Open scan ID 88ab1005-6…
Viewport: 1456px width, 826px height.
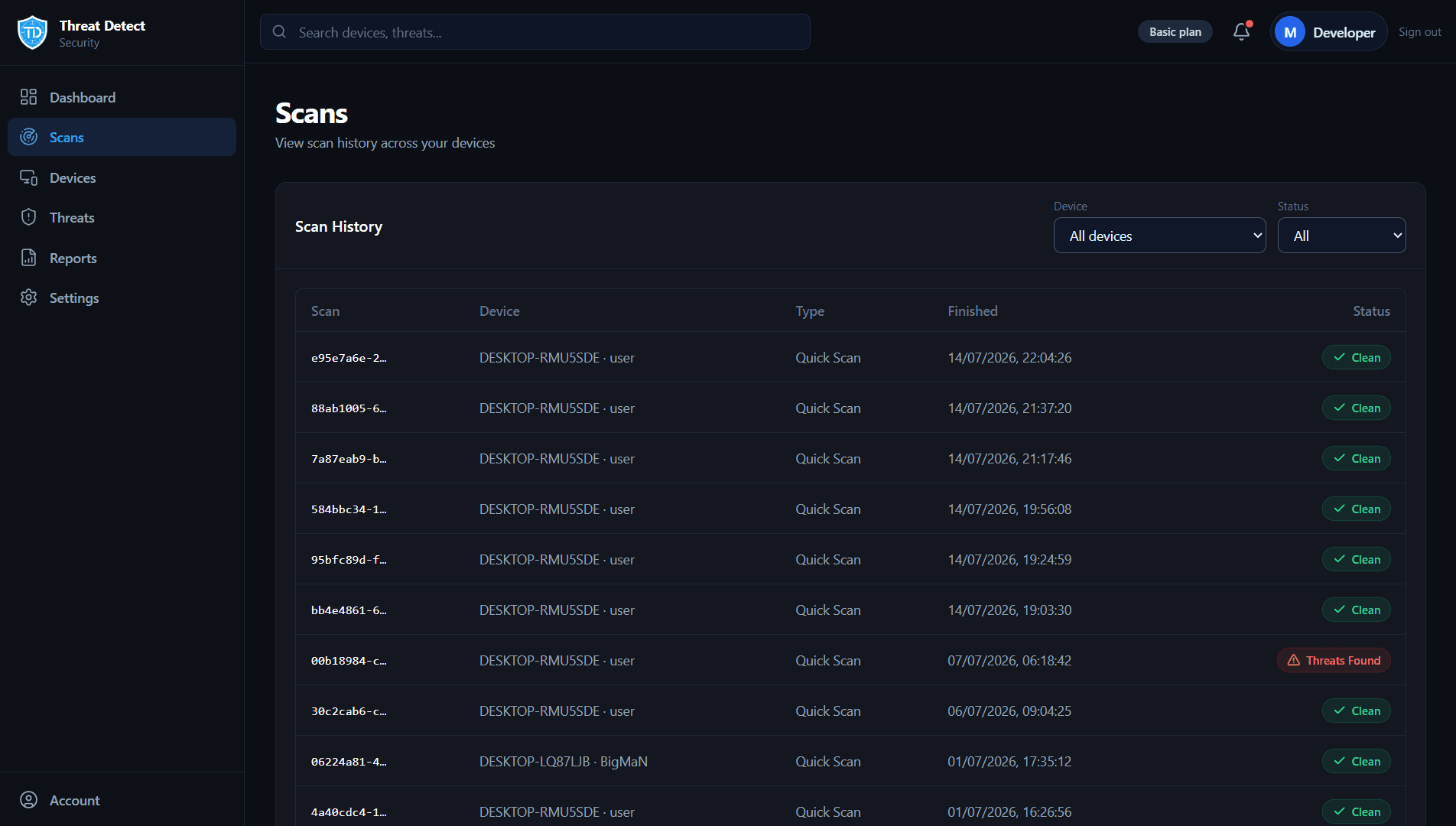(x=349, y=408)
